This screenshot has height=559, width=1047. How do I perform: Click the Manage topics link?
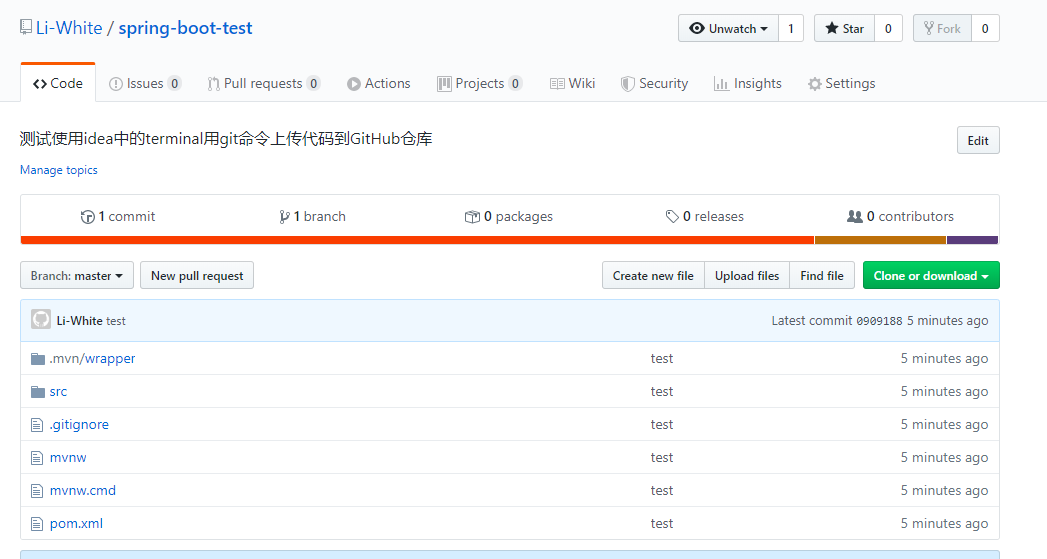pyautogui.click(x=59, y=170)
